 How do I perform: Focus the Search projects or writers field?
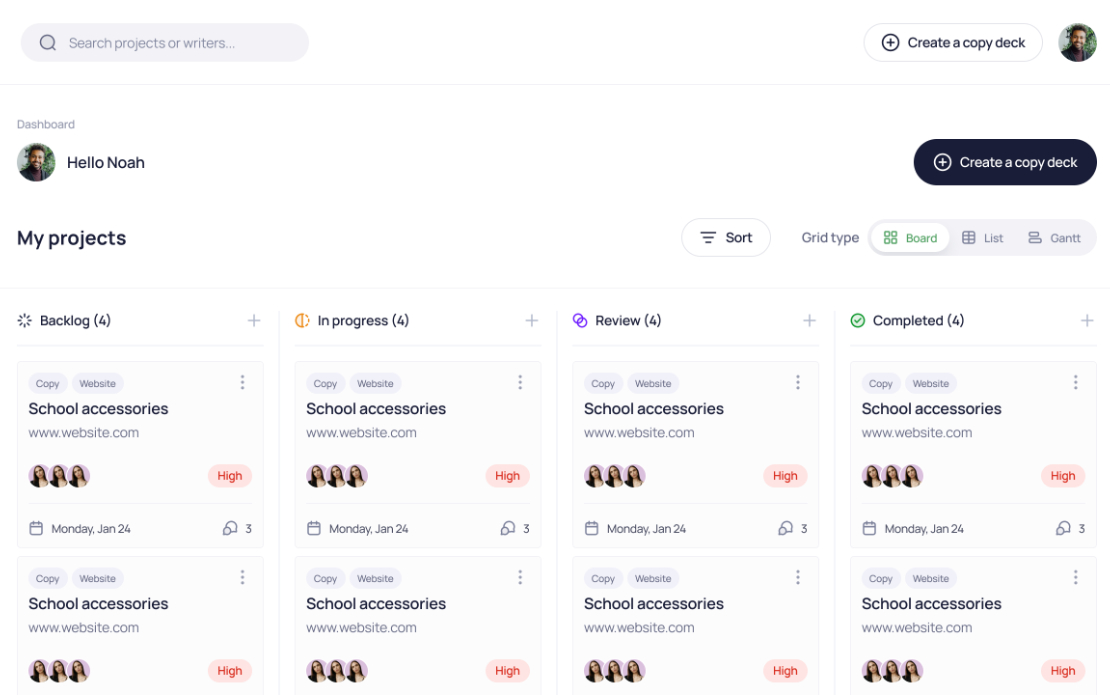[165, 42]
